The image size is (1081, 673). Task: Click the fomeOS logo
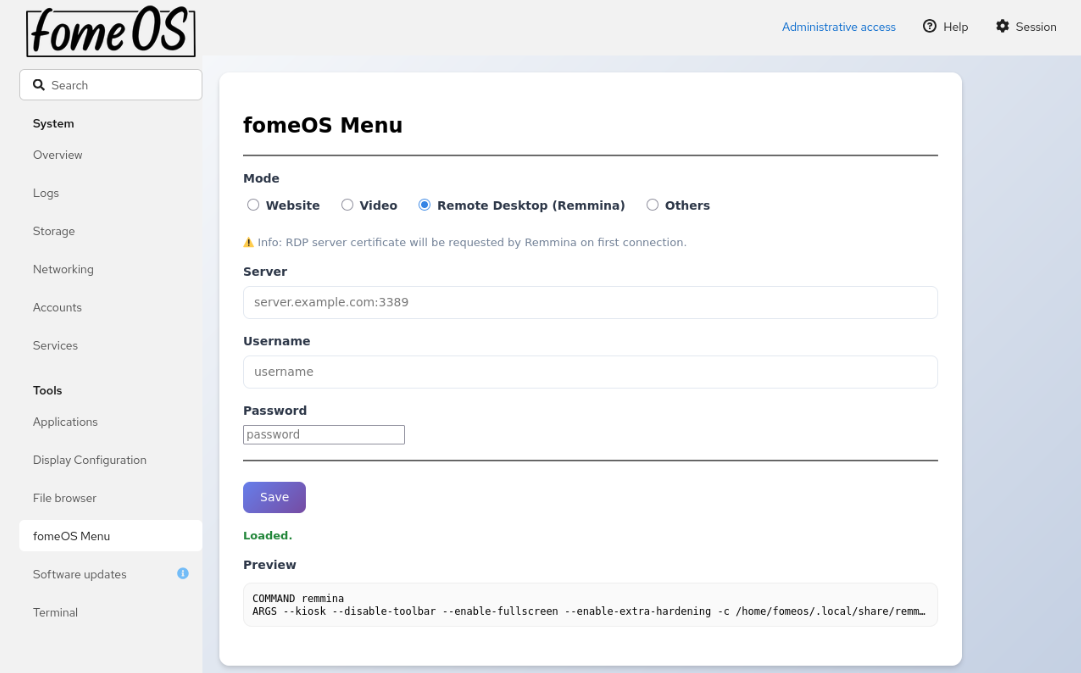point(110,32)
